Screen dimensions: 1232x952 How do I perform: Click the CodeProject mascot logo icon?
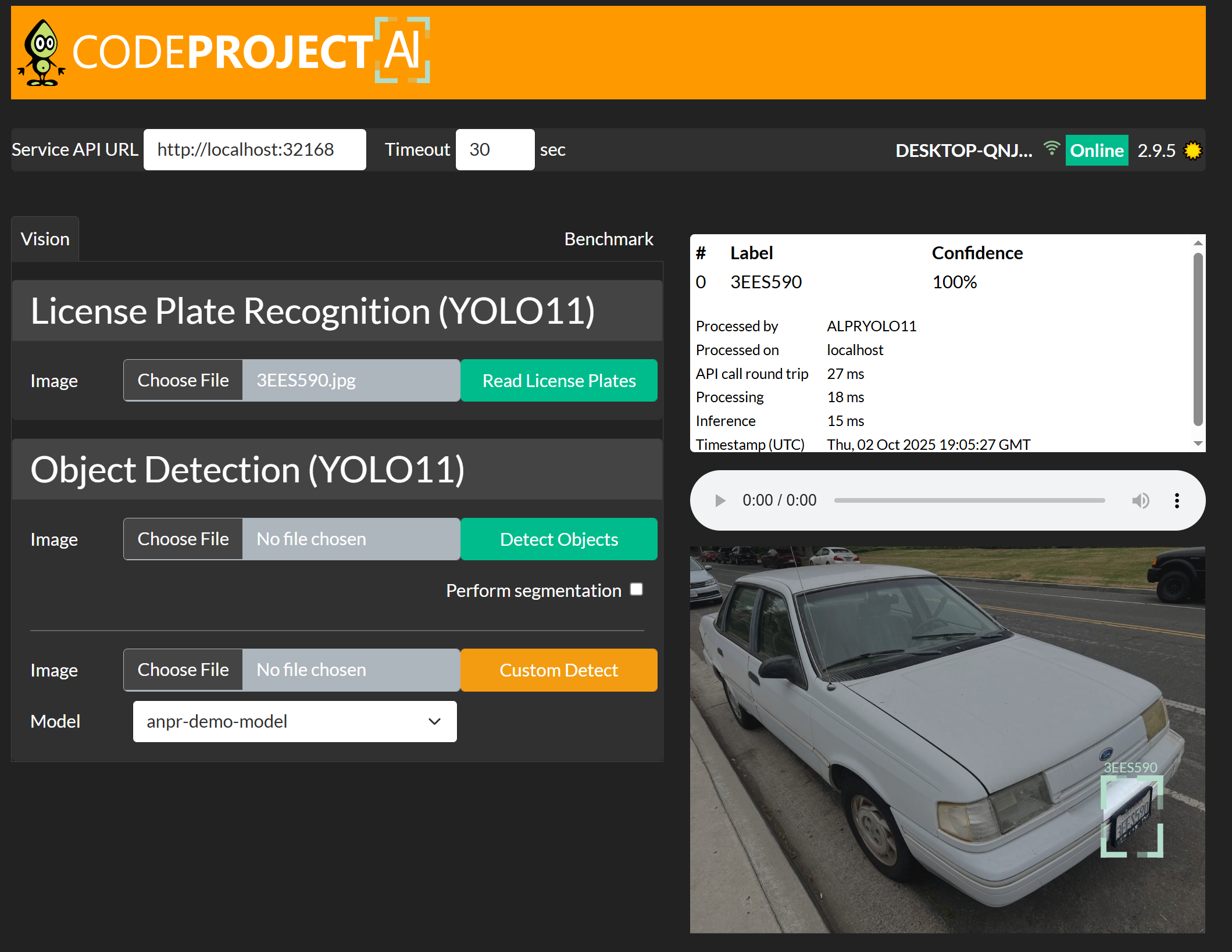(42, 53)
